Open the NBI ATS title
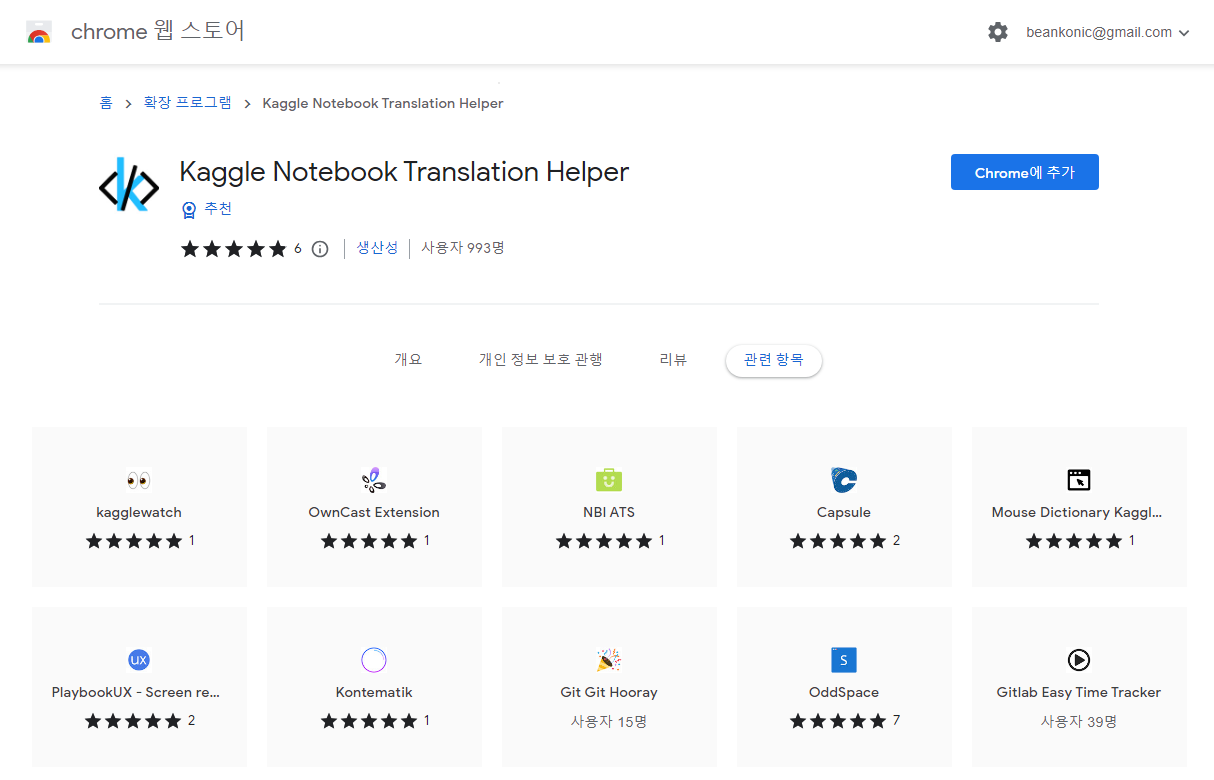Image resolution: width=1214 pixels, height=780 pixels. point(609,512)
